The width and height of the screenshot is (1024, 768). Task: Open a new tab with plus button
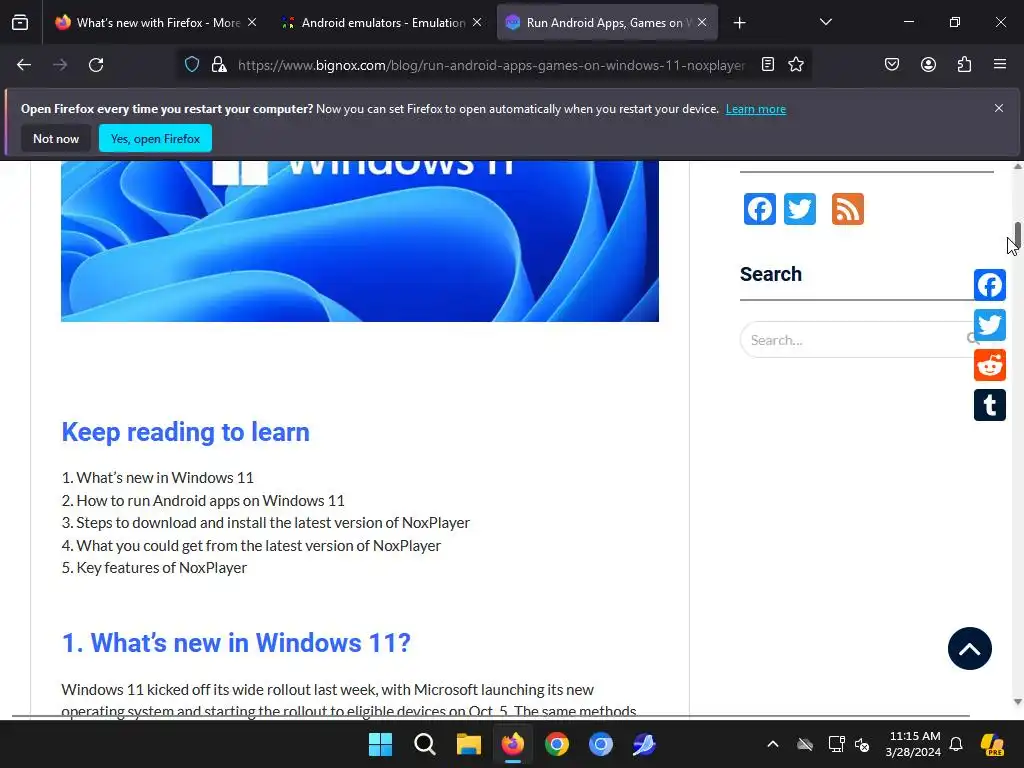[739, 23]
